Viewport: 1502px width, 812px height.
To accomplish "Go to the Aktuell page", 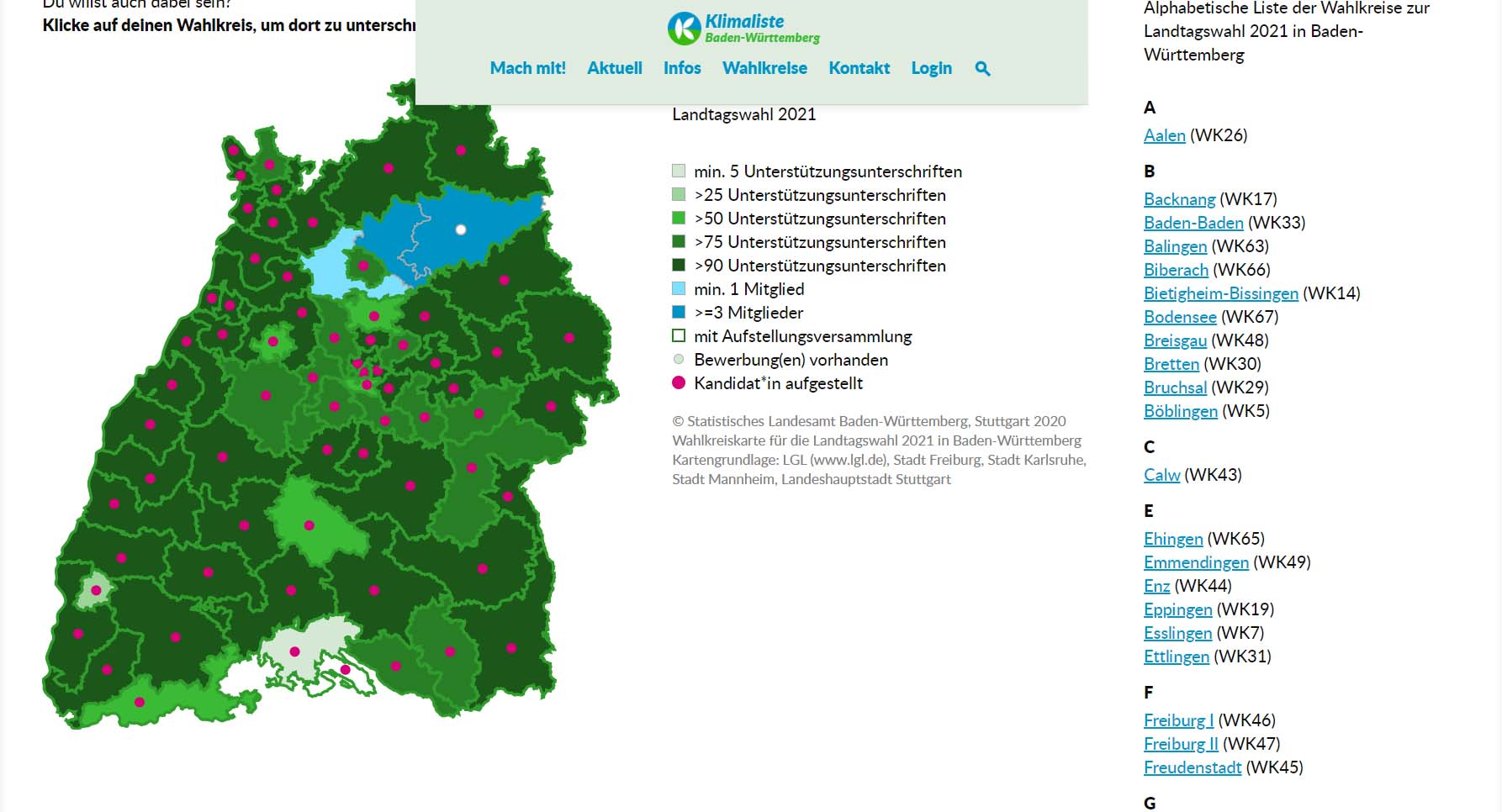I will point(614,68).
